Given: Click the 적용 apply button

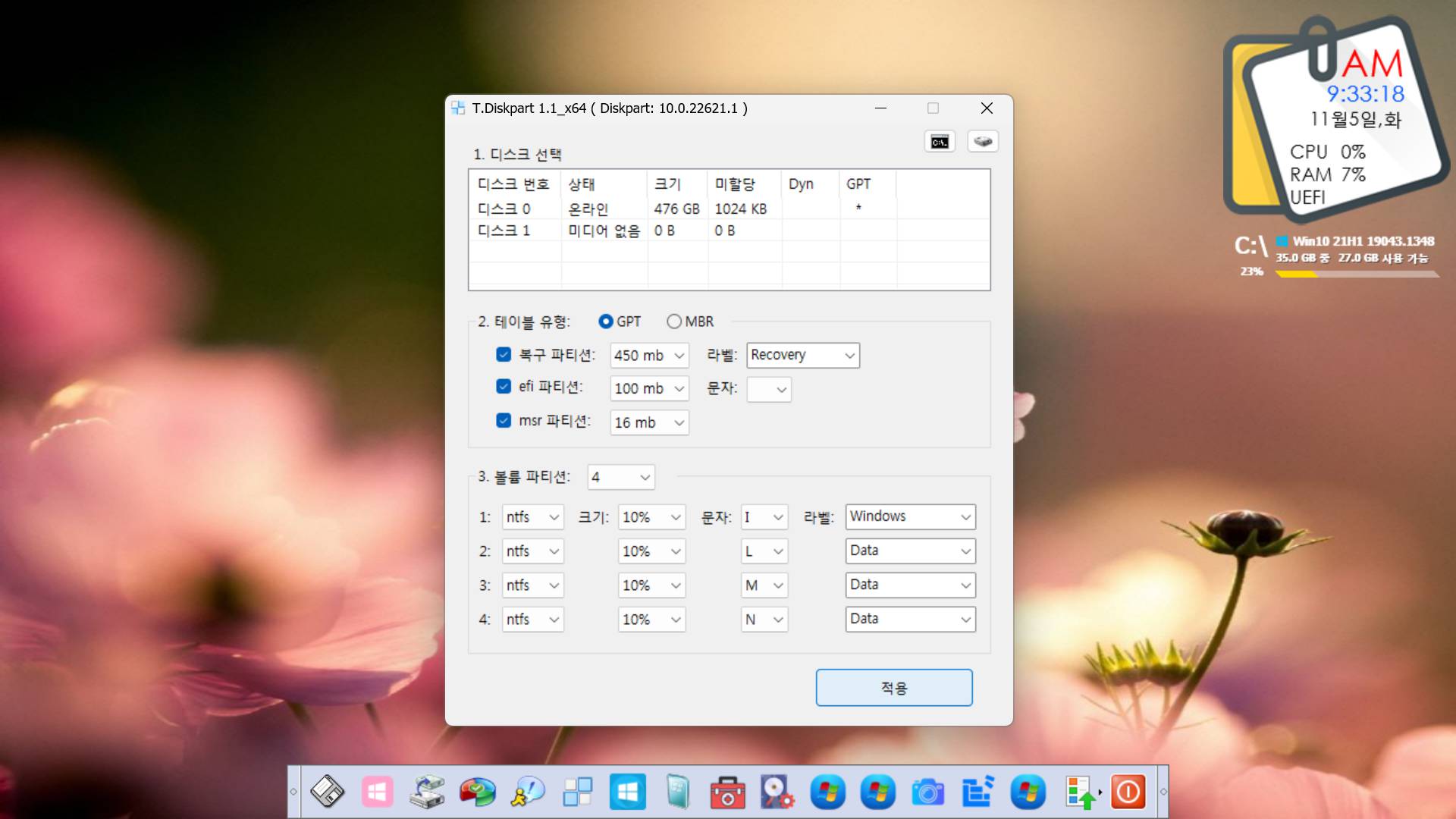Looking at the screenshot, I should coord(894,688).
